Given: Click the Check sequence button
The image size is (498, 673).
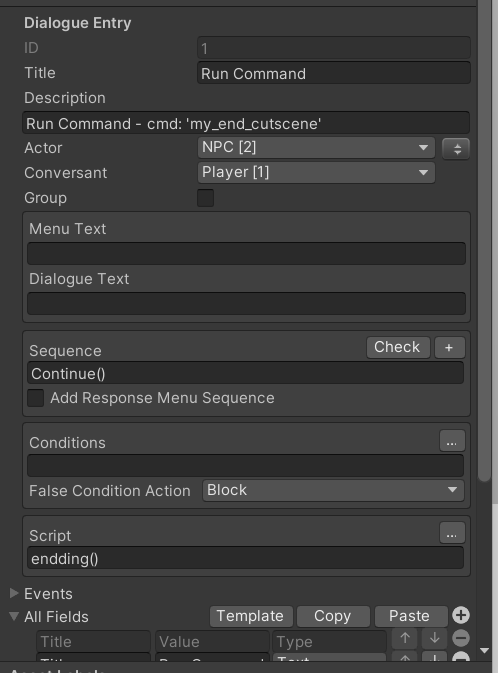Looking at the screenshot, I should click(x=398, y=347).
